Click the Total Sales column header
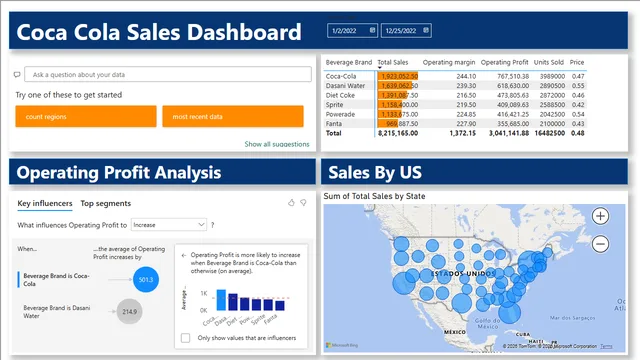The height and width of the screenshot is (360, 640). coord(393,62)
